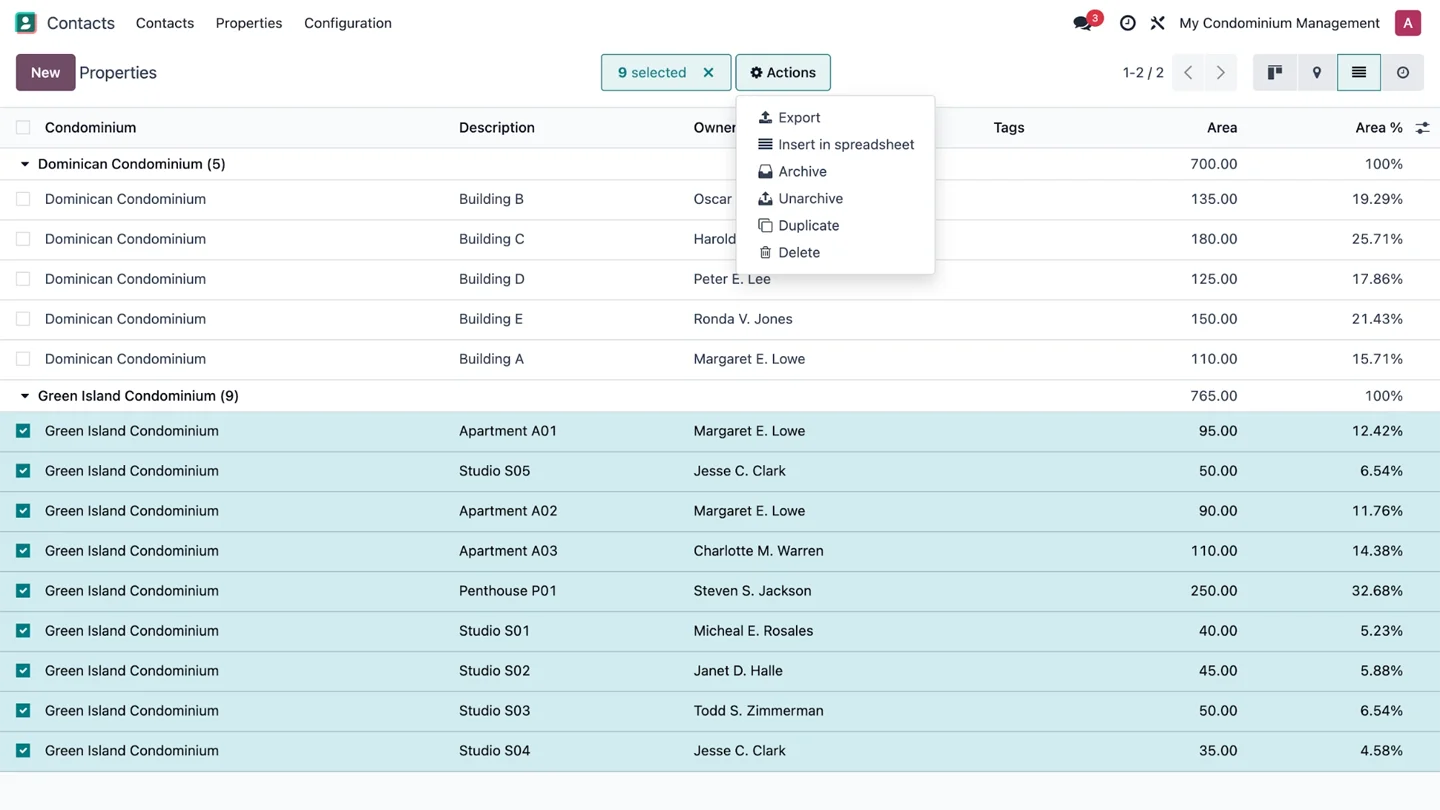Click the New button

(x=45, y=72)
